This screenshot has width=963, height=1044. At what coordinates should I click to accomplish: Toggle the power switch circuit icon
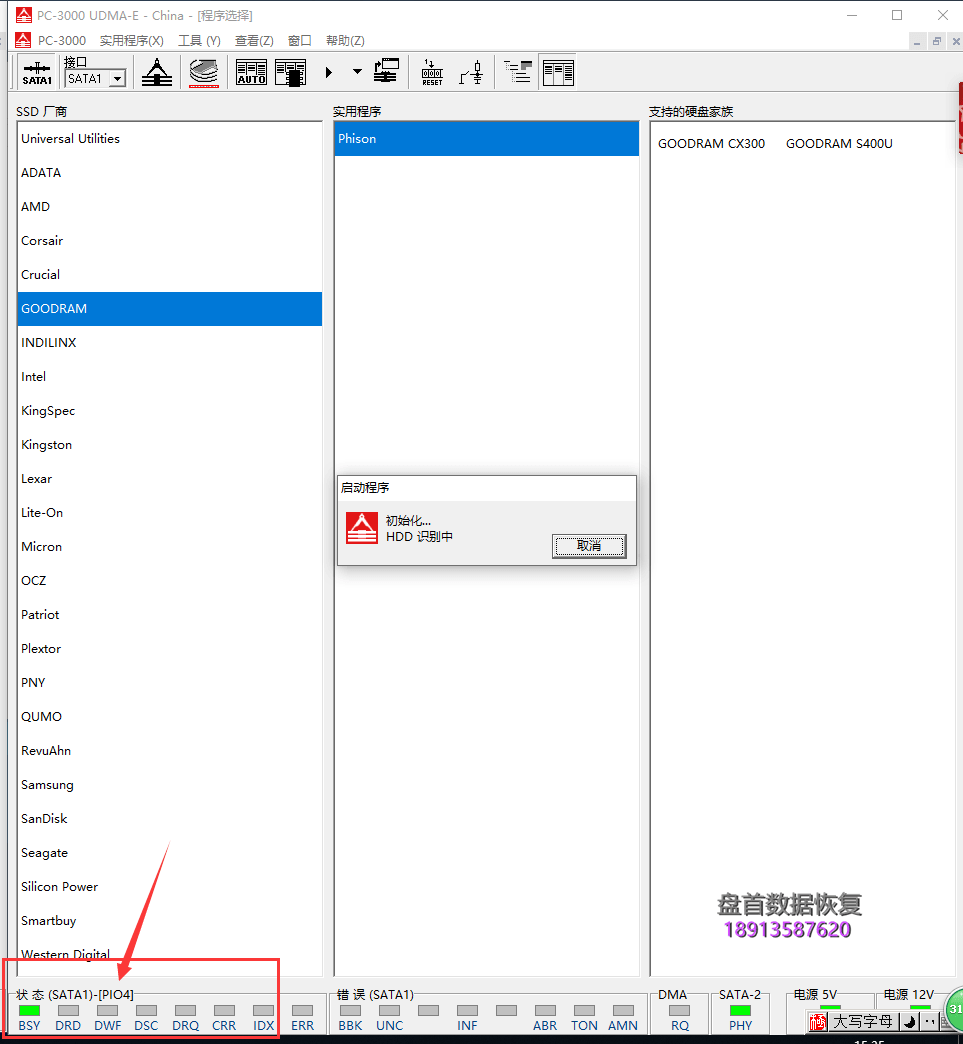472,73
